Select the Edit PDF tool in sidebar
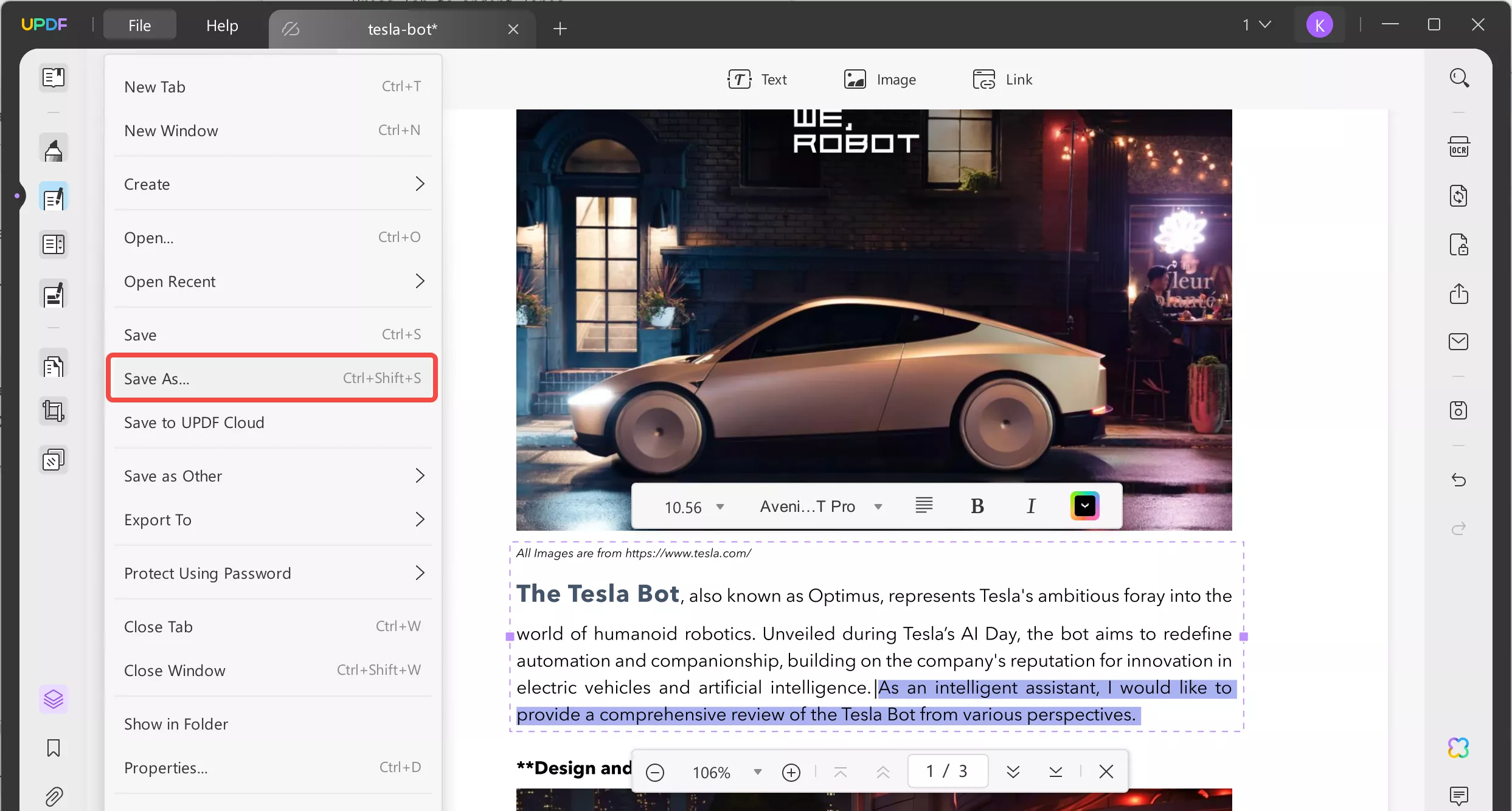The width and height of the screenshot is (1512, 811). click(x=54, y=198)
